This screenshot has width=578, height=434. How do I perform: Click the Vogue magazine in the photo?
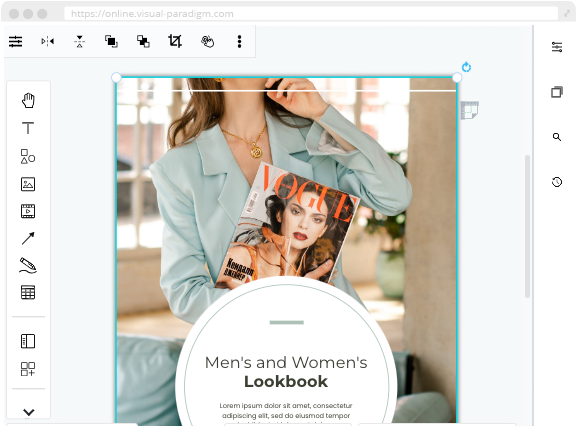tap(288, 225)
